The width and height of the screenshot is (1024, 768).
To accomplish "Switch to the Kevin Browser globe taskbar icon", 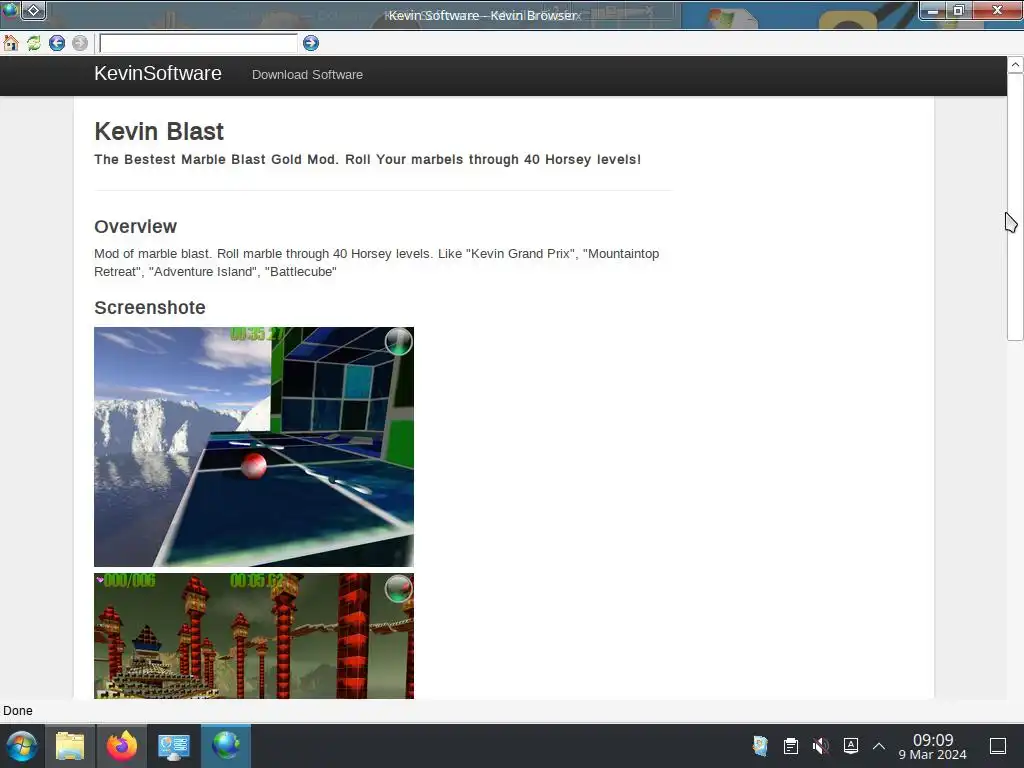I will [x=226, y=745].
